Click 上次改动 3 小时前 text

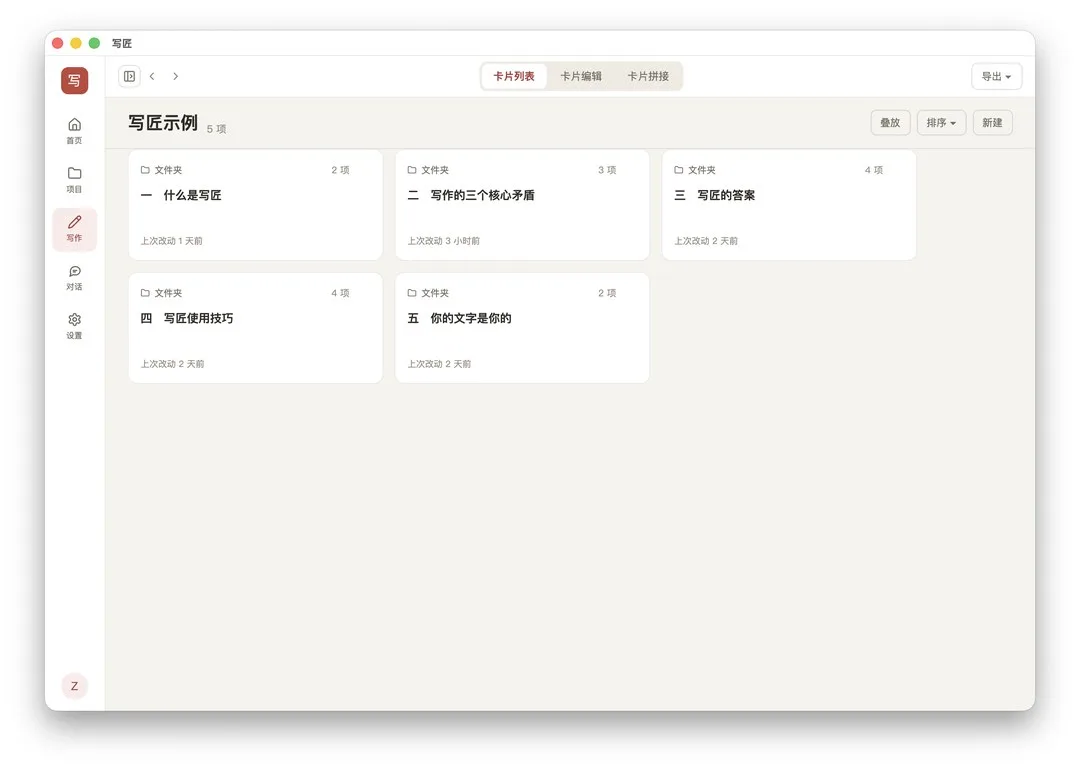point(444,241)
